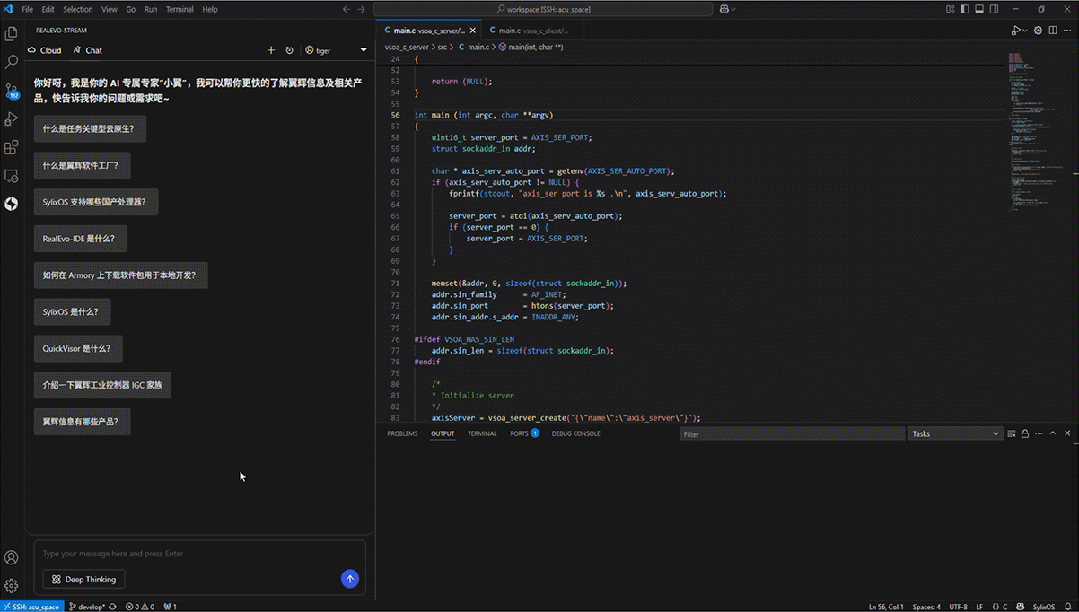Open the Remote Explorer view

[11, 176]
